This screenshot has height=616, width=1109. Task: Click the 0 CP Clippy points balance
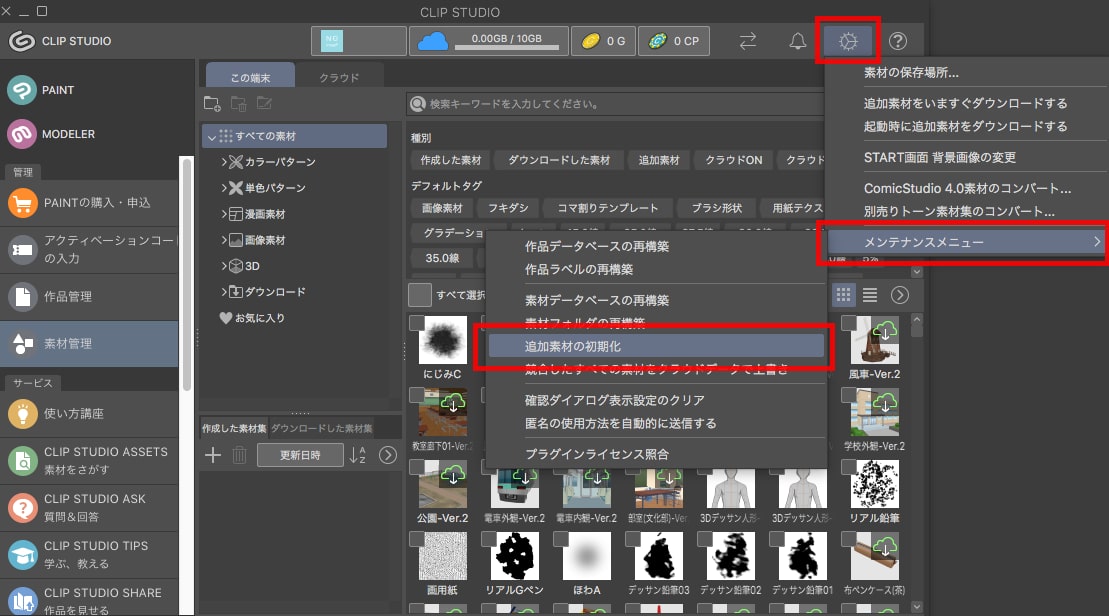(674, 41)
